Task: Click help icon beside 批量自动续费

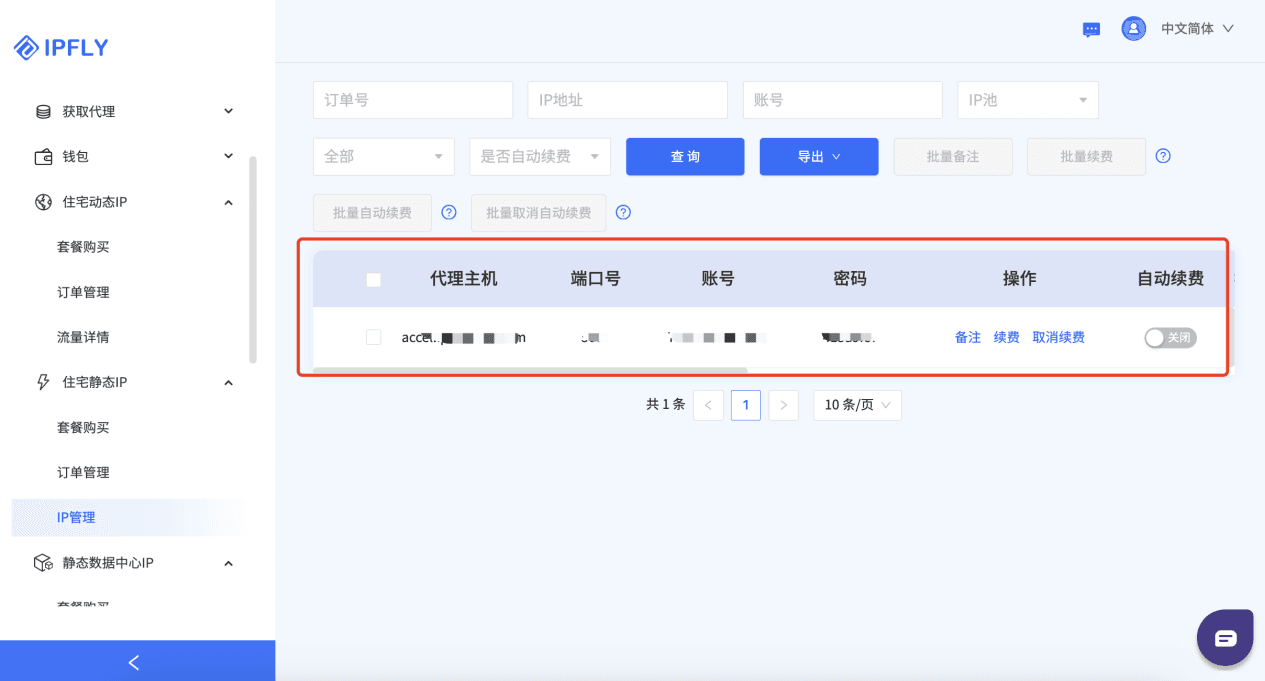Action: [x=449, y=212]
